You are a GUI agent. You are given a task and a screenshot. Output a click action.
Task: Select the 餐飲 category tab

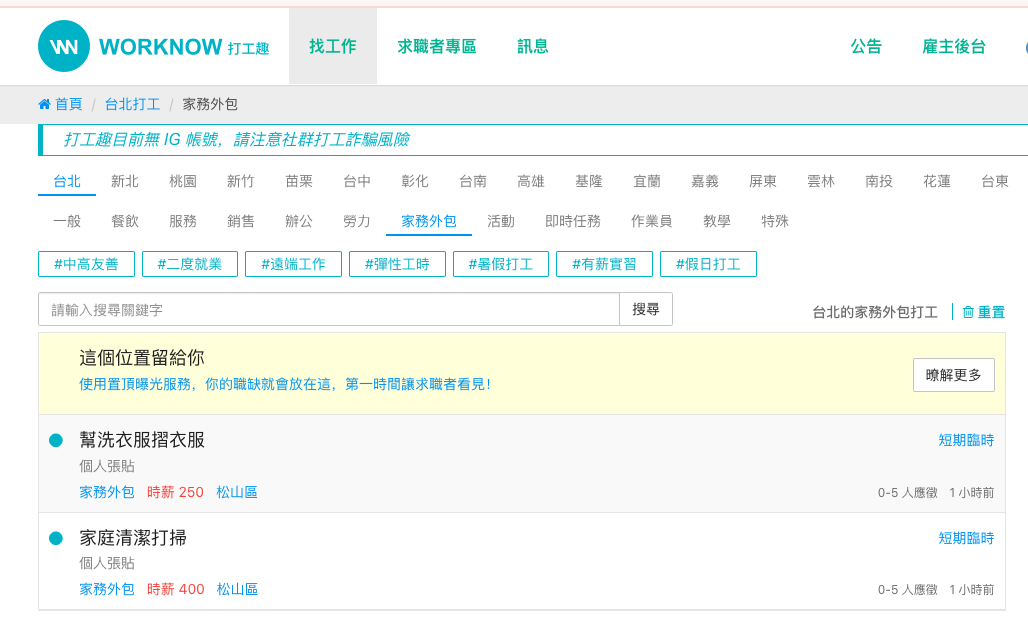(125, 221)
